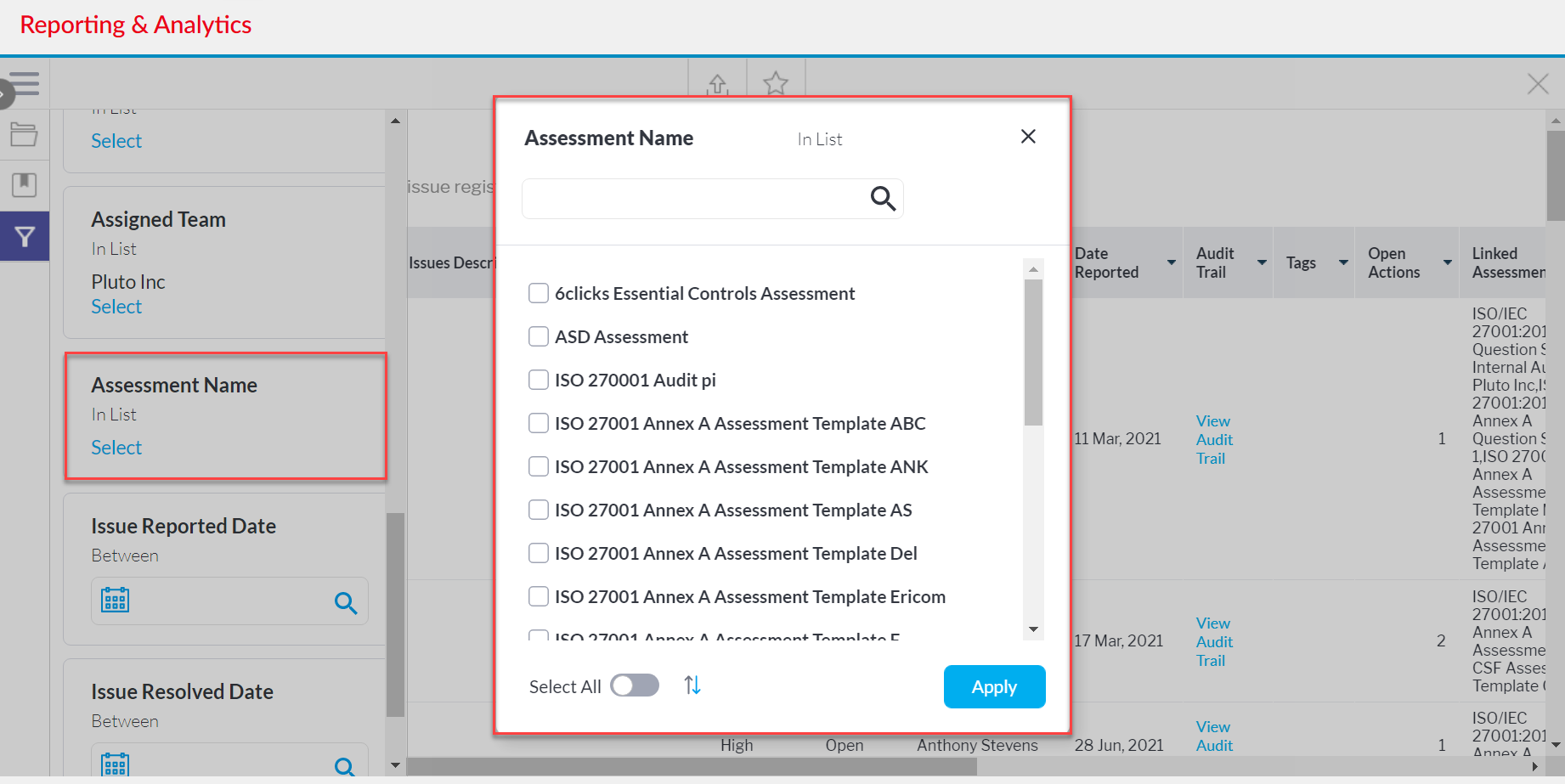Image resolution: width=1565 pixels, height=784 pixels.
Task: Click the assessment search input field
Action: click(x=692, y=199)
